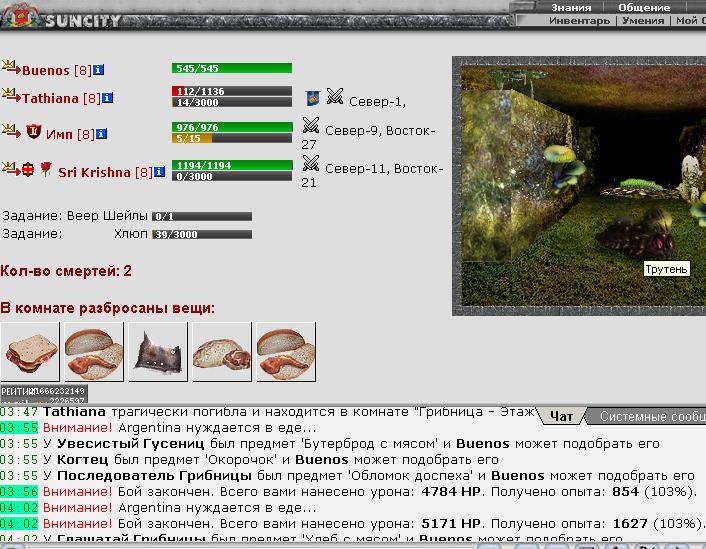Click the crossed swords icon near Север-1
The height and width of the screenshot is (549, 706).
[335, 96]
